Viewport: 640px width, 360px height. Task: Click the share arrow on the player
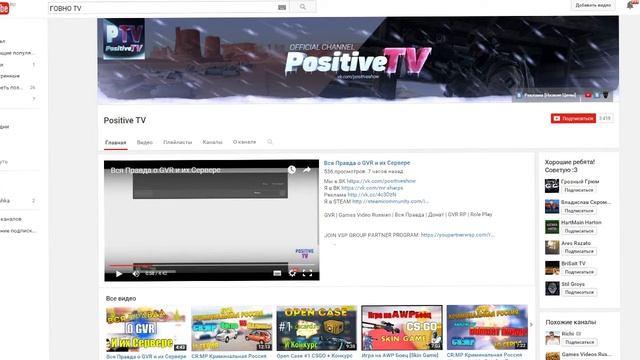click(307, 170)
